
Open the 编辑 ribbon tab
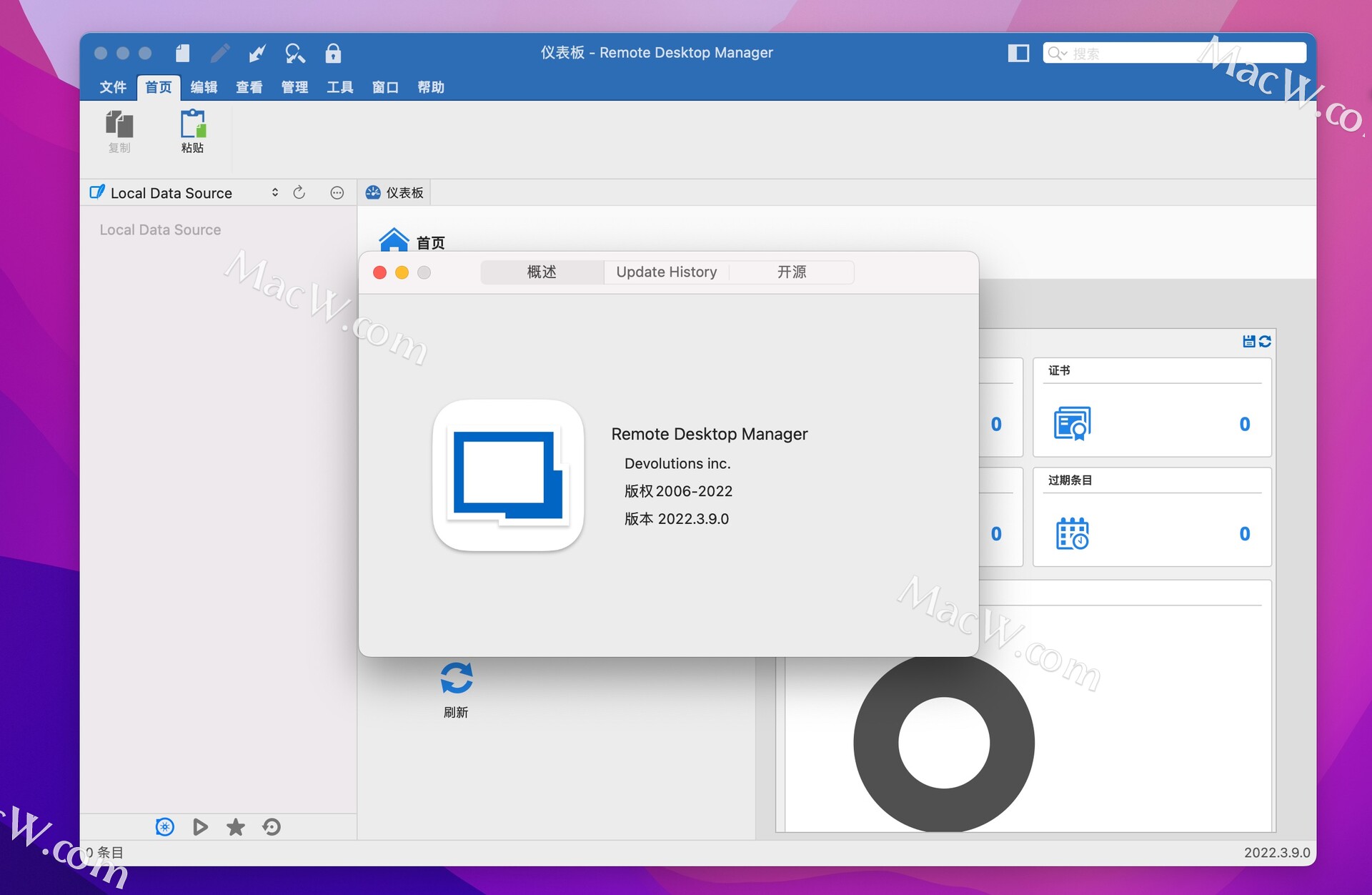(204, 87)
